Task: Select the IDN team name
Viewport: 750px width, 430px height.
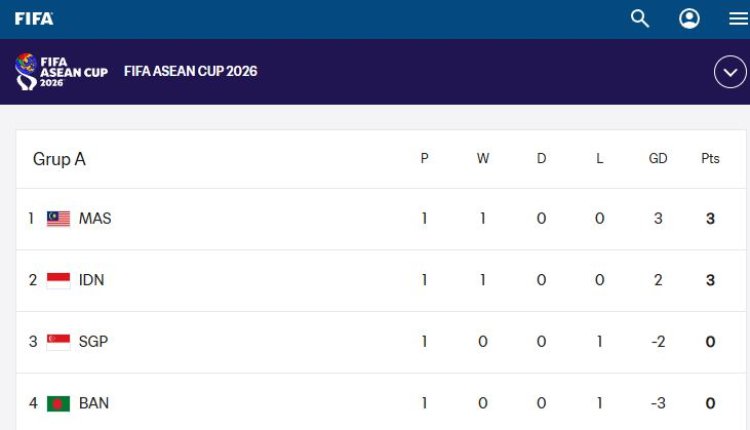Action: (x=91, y=280)
